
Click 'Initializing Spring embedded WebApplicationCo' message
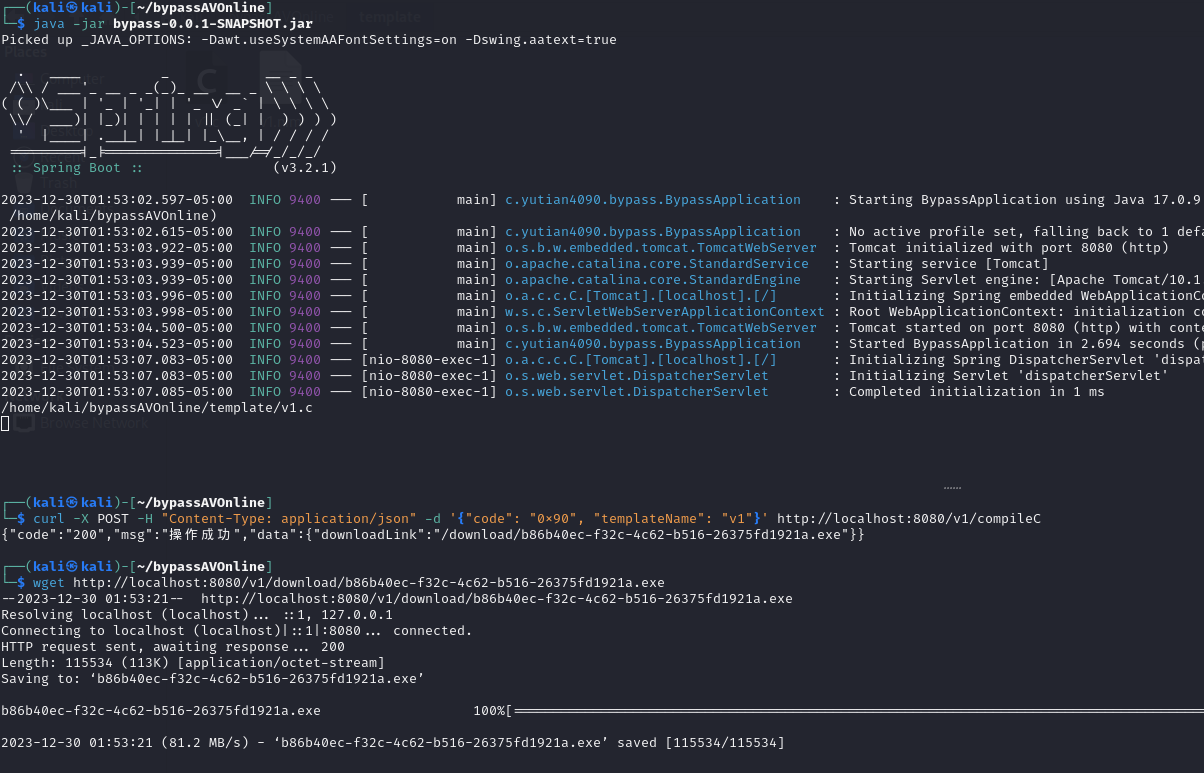(1026, 296)
